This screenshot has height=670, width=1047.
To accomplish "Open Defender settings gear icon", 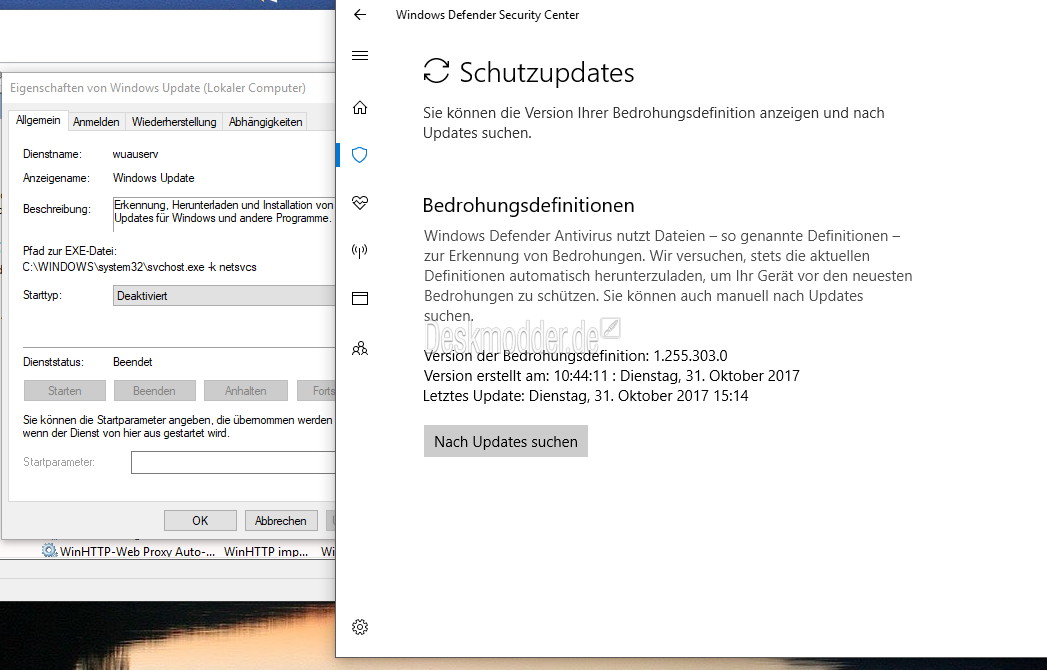I will point(360,627).
